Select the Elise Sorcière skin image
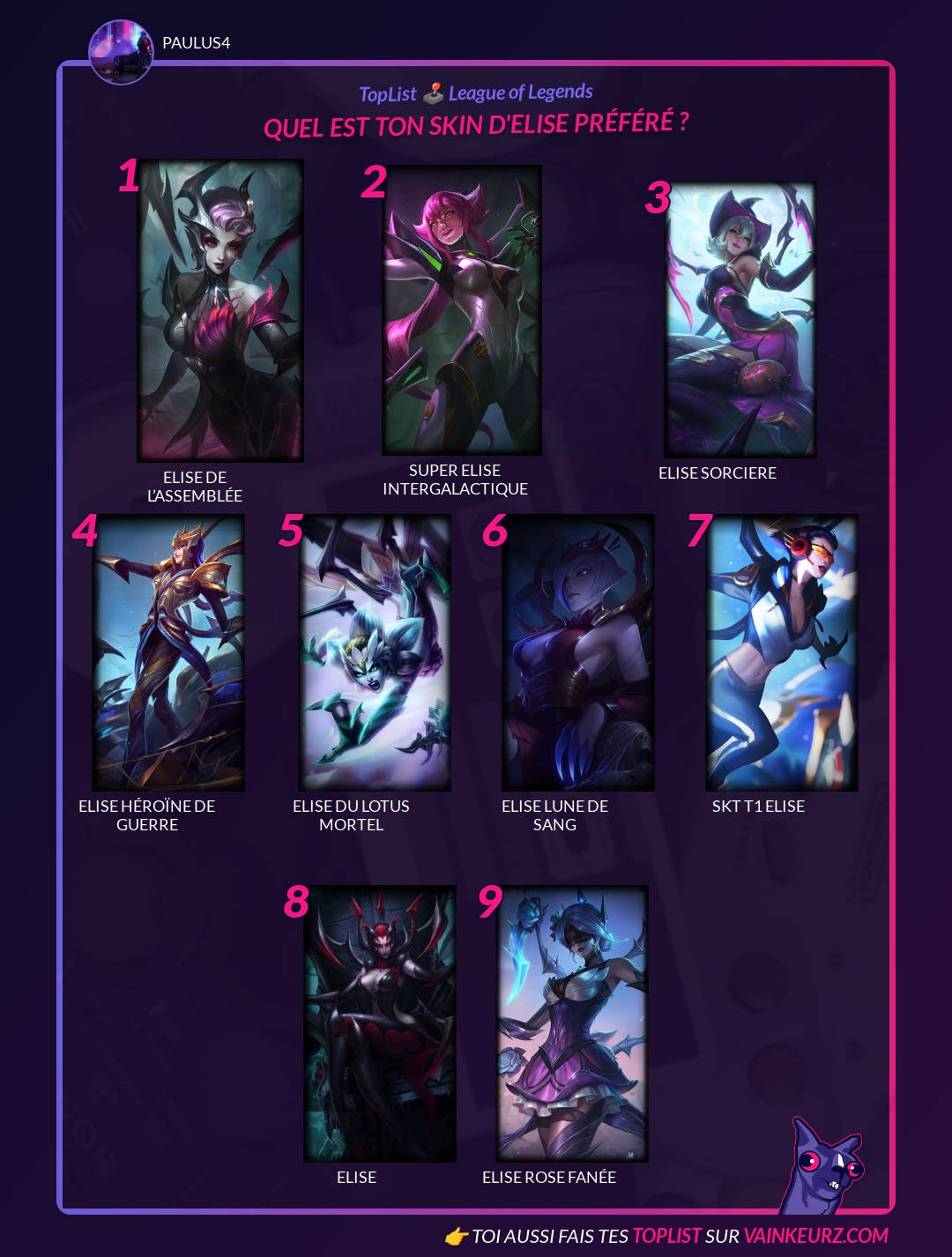Screen dimensions: 952x1257 pyautogui.click(x=740, y=319)
